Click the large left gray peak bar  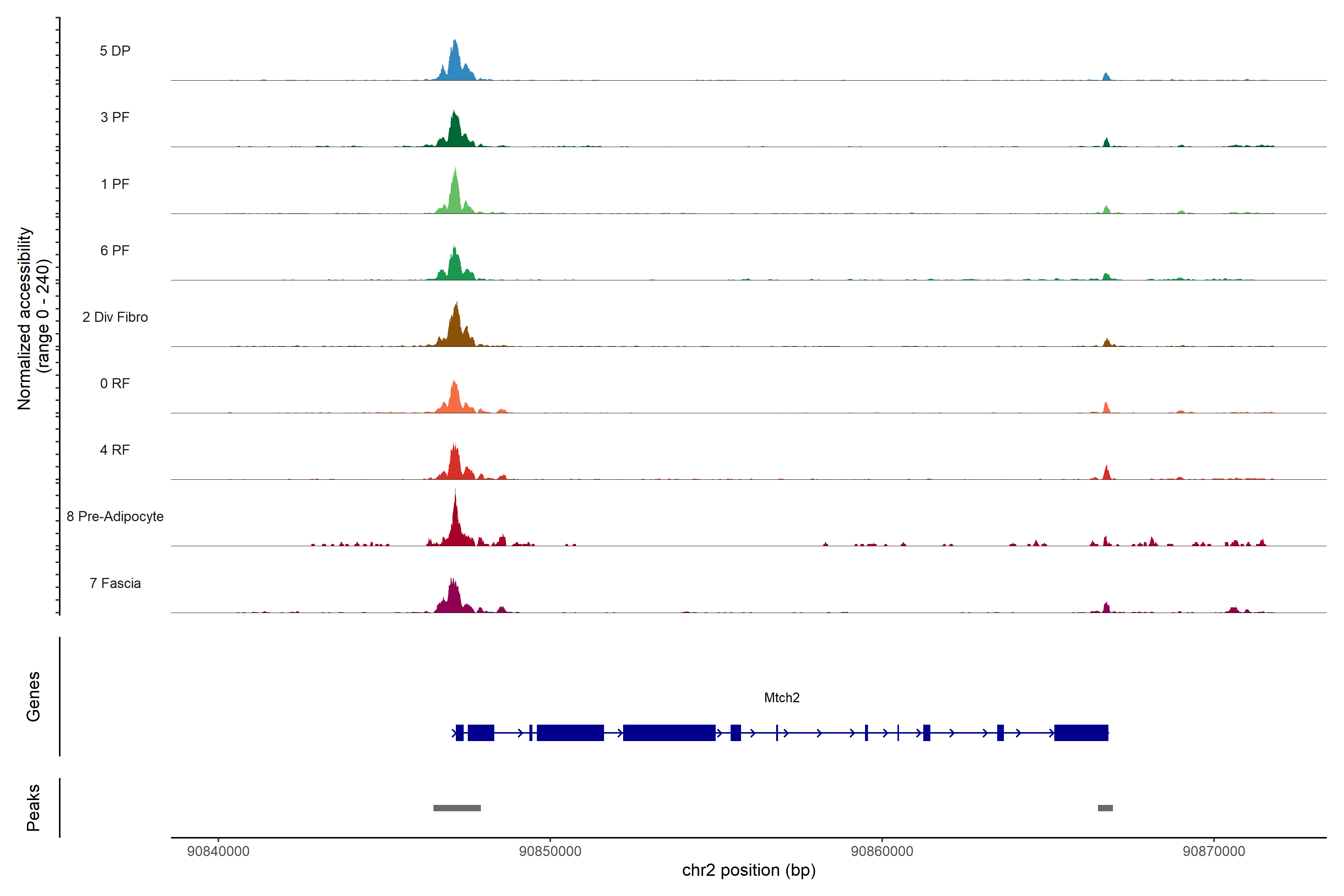pyautogui.click(x=457, y=808)
